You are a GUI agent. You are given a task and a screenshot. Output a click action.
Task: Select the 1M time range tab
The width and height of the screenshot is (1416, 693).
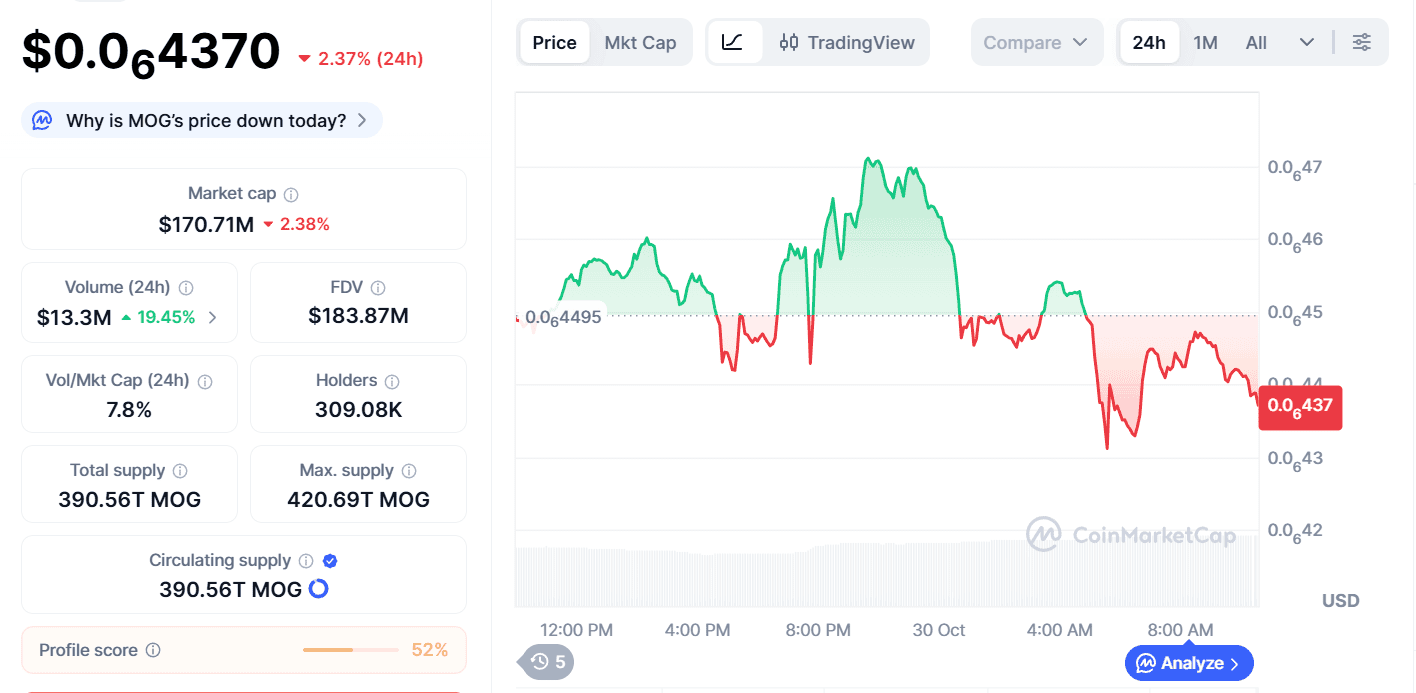(1205, 43)
